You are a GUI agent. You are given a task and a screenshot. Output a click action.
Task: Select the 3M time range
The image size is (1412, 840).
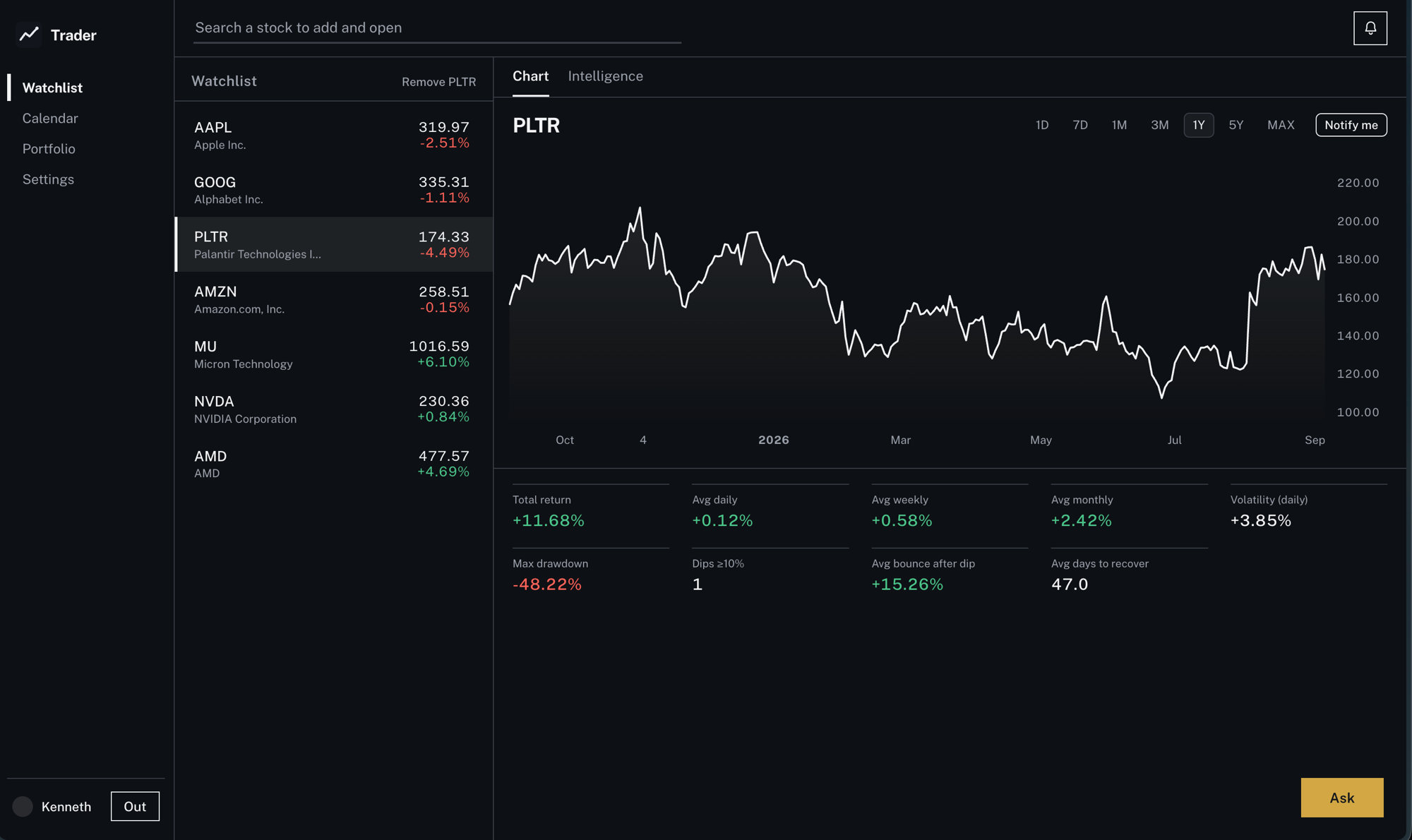click(1160, 125)
